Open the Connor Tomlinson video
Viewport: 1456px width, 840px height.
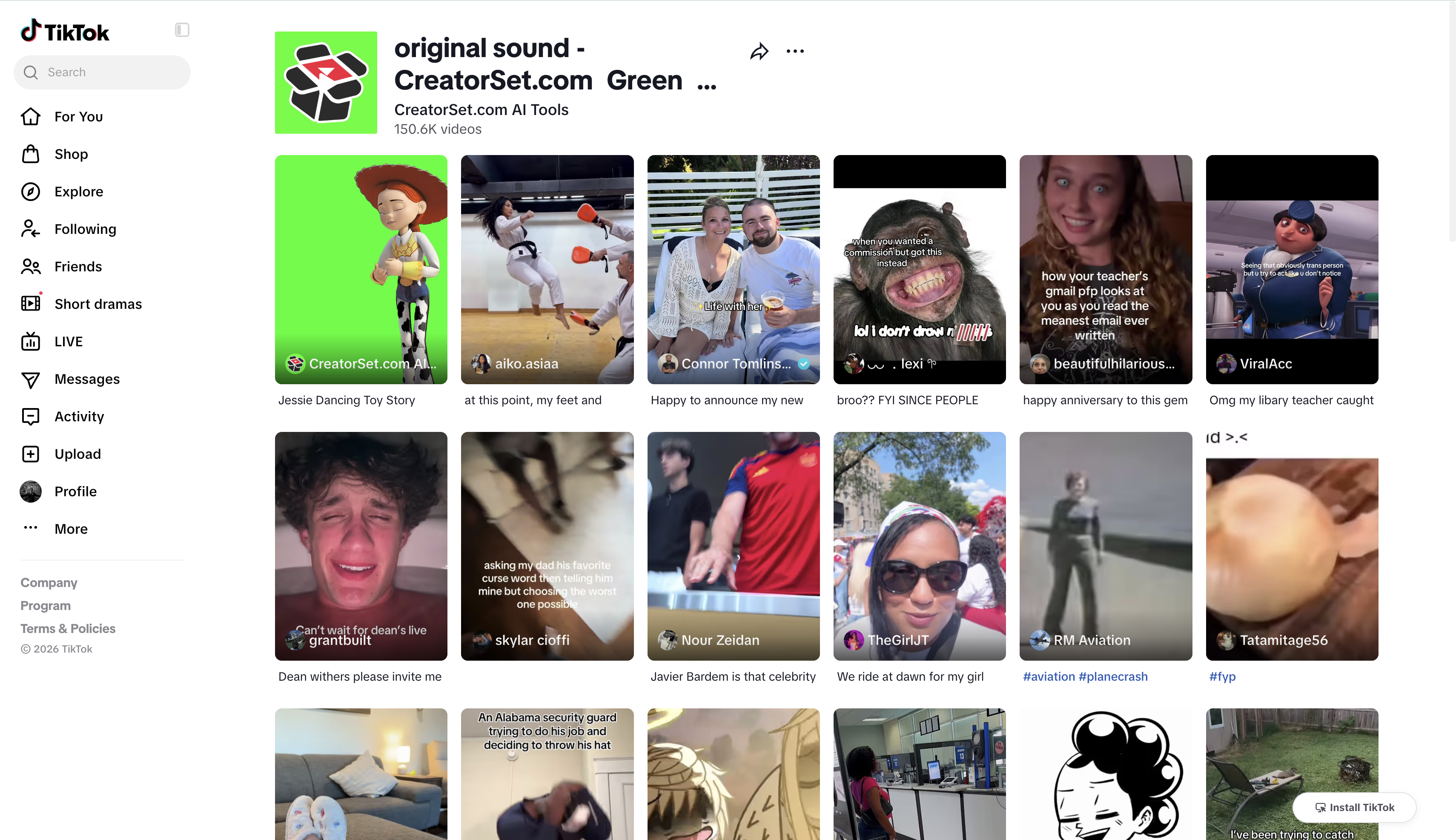click(734, 270)
